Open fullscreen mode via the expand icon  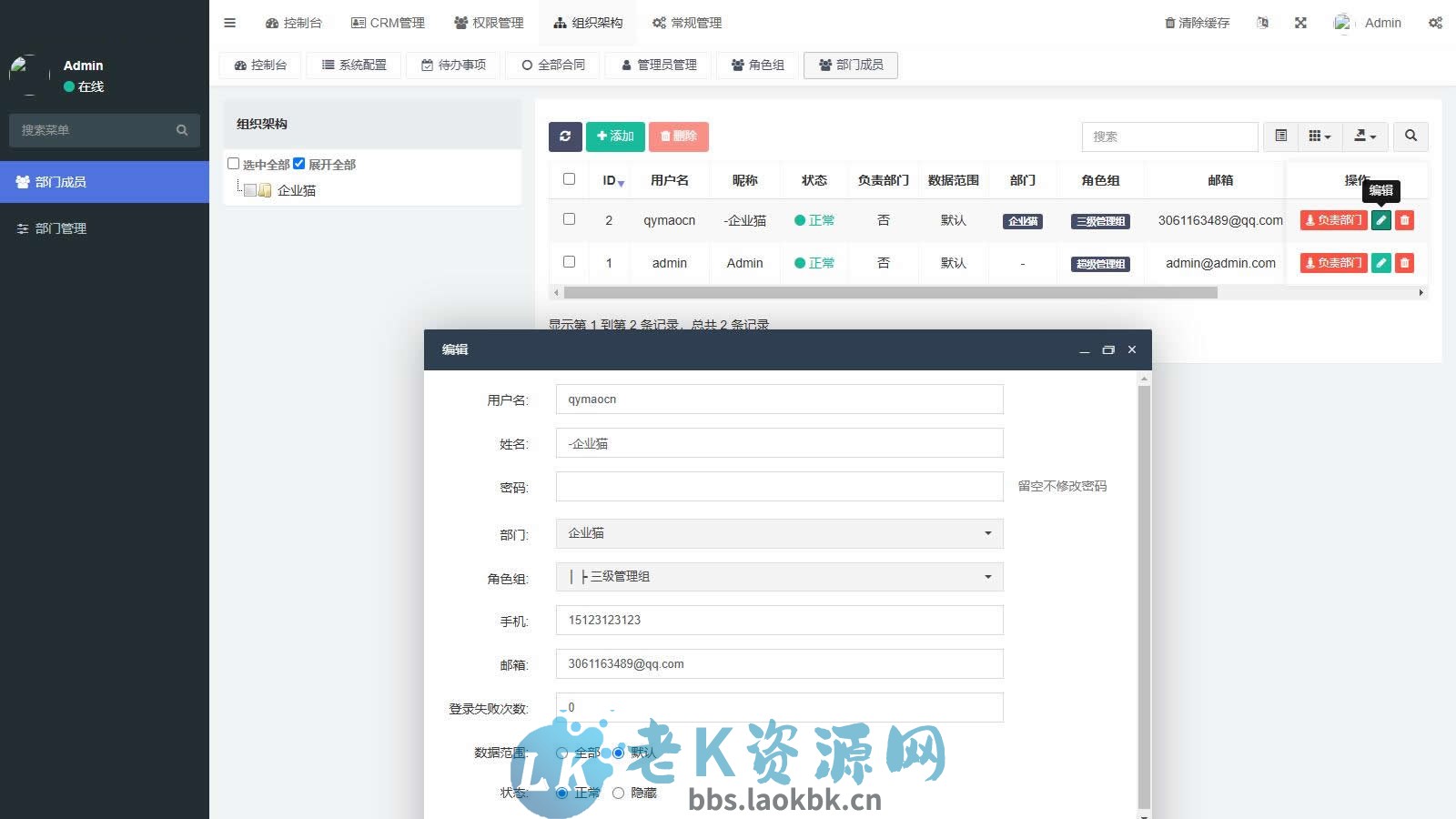point(1301,22)
